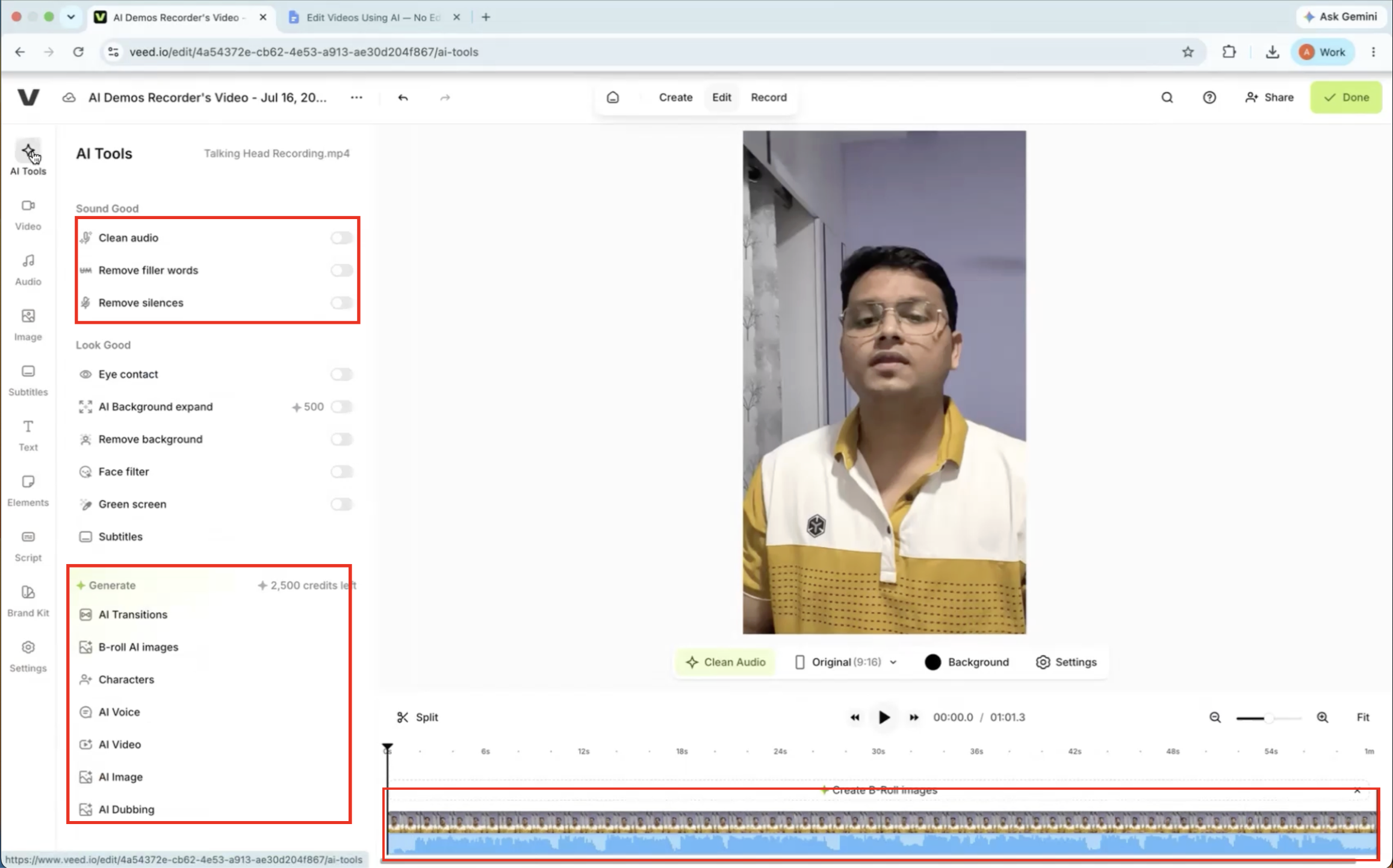Click the cloud save status icon
1393x868 pixels.
pos(69,98)
